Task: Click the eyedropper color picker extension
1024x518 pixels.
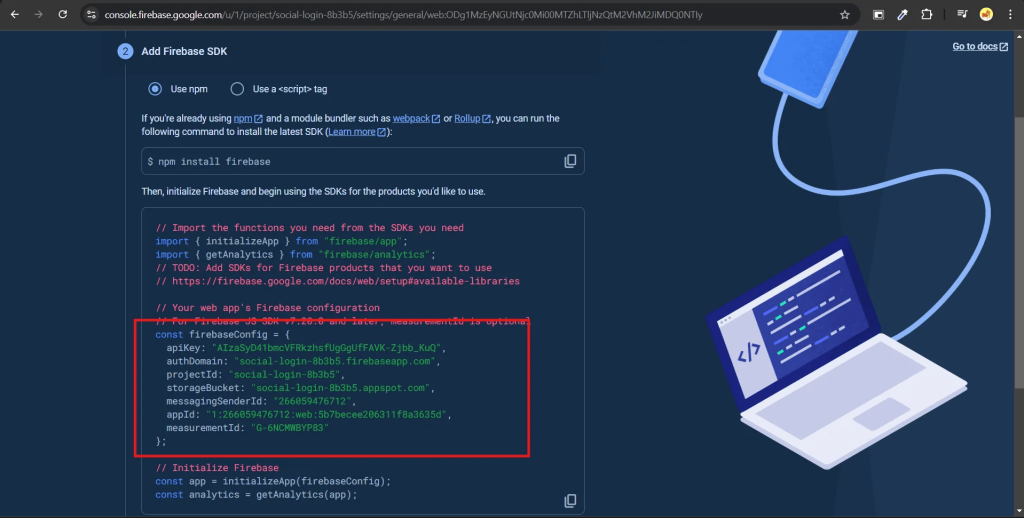Action: tap(902, 15)
